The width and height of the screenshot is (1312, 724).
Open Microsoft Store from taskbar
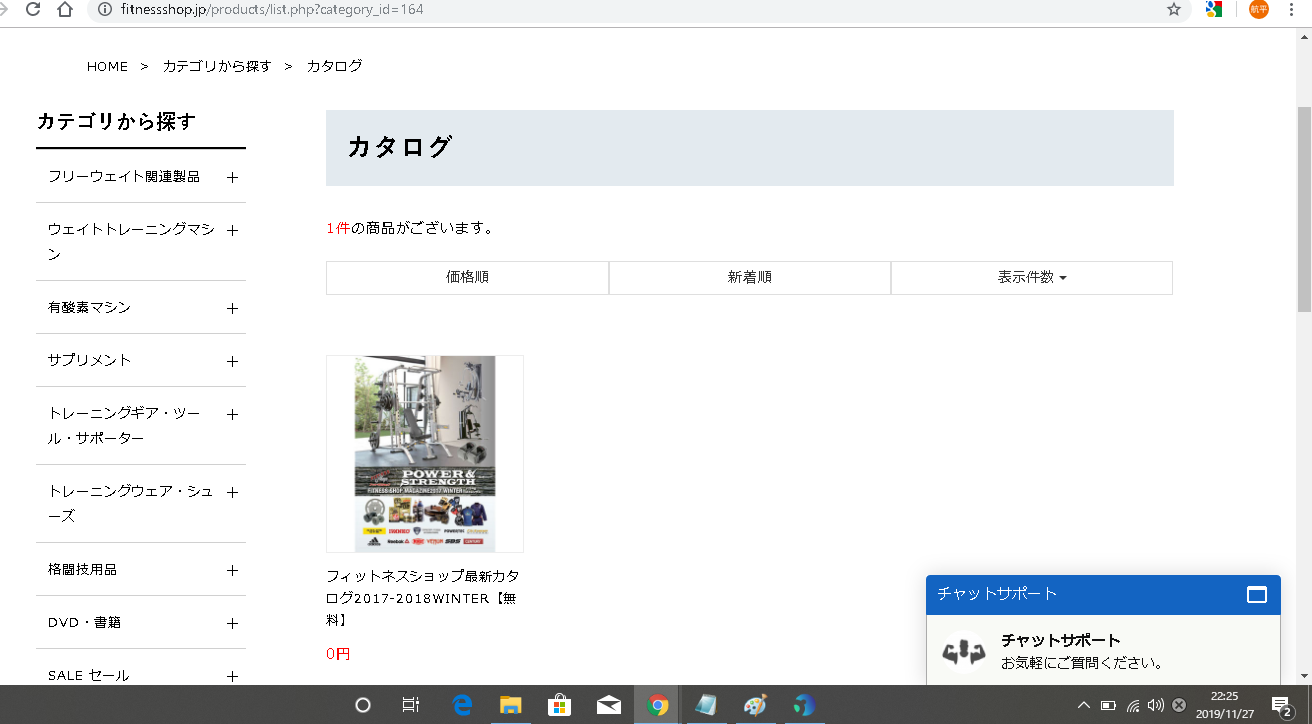point(559,705)
